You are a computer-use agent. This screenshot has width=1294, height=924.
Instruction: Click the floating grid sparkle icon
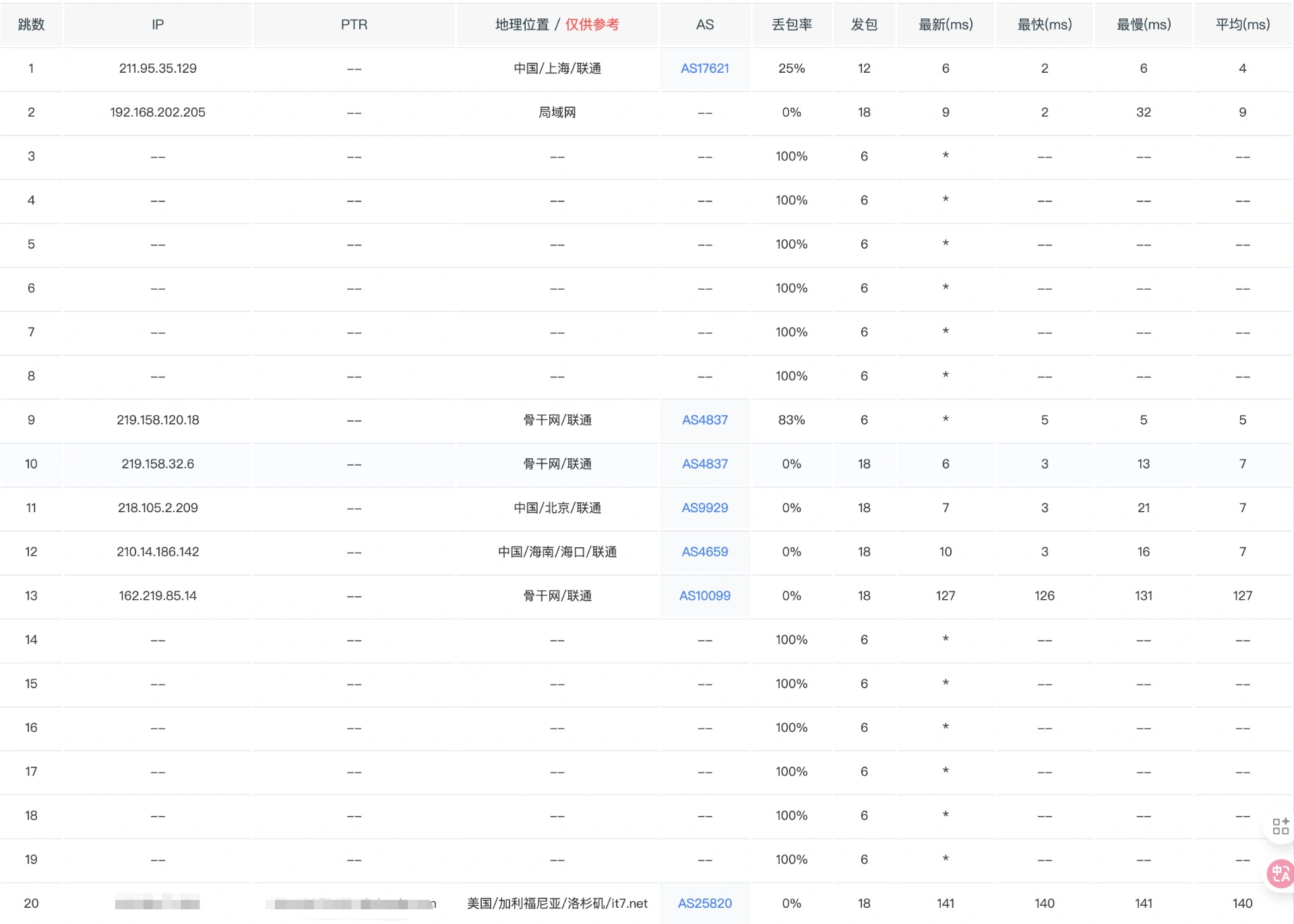1280,826
